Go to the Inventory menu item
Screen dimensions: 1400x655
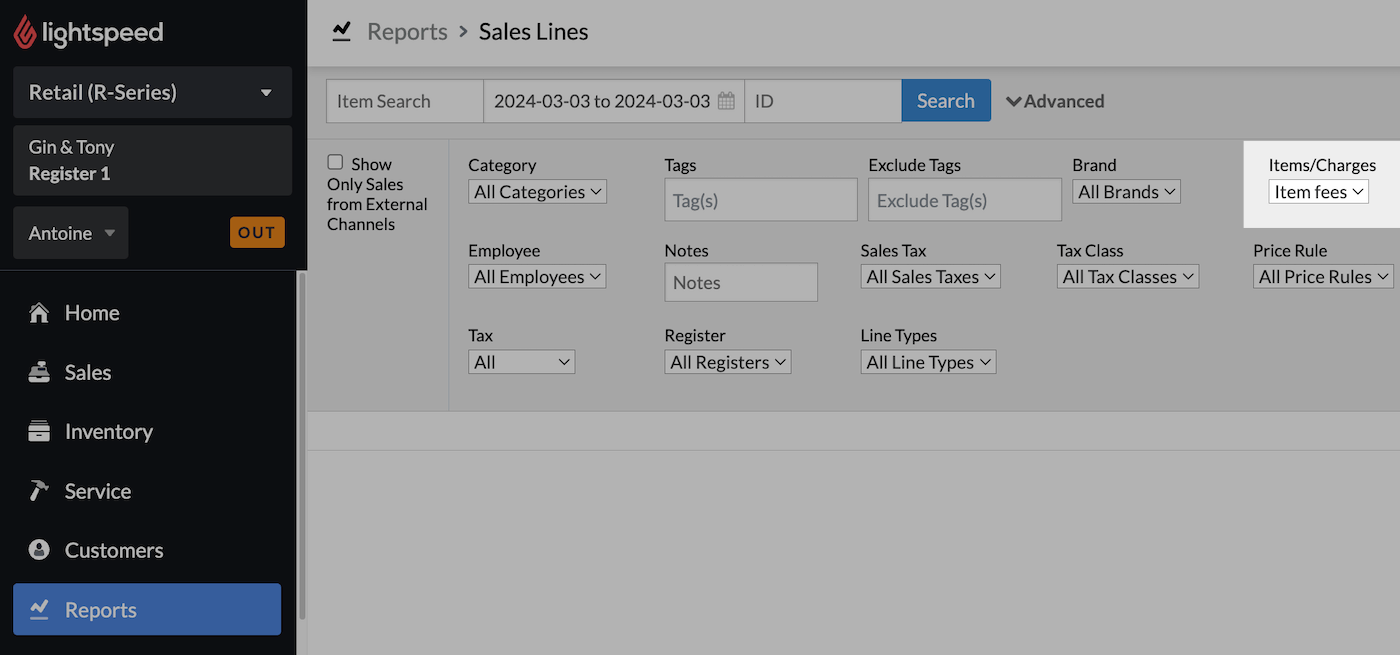pyautogui.click(x=108, y=432)
